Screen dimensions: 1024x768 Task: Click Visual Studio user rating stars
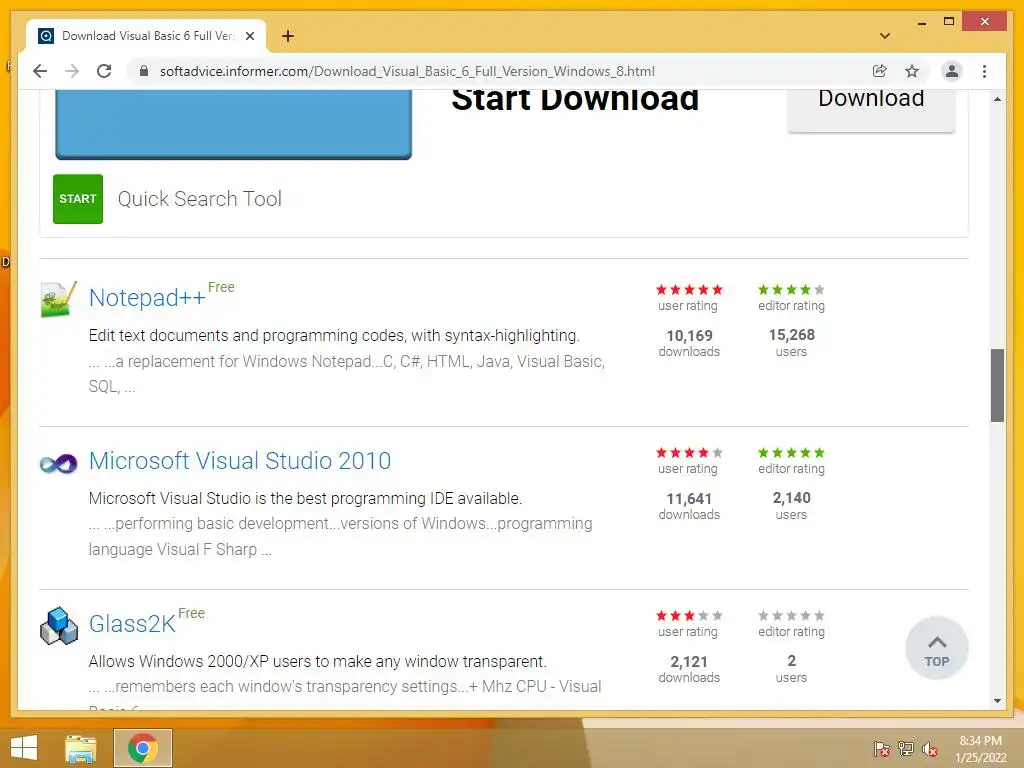(689, 453)
